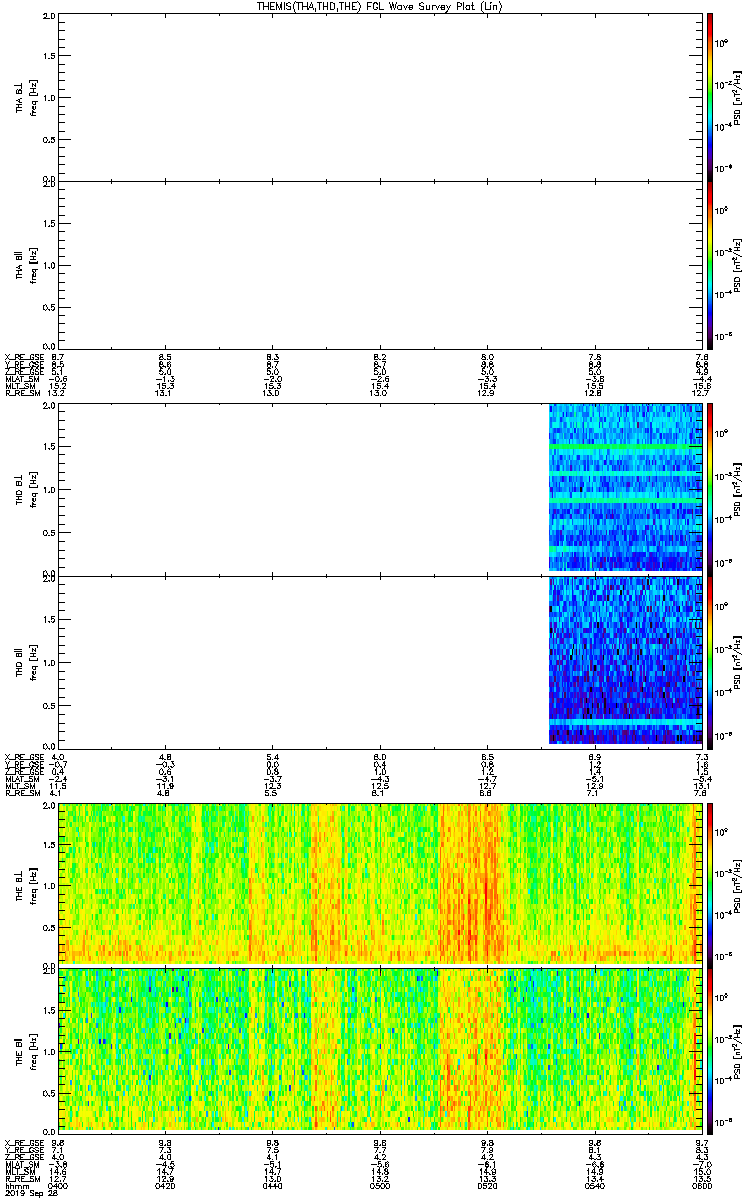Click the '0400' time axis label
The image size is (750, 1200).
[58, 1185]
